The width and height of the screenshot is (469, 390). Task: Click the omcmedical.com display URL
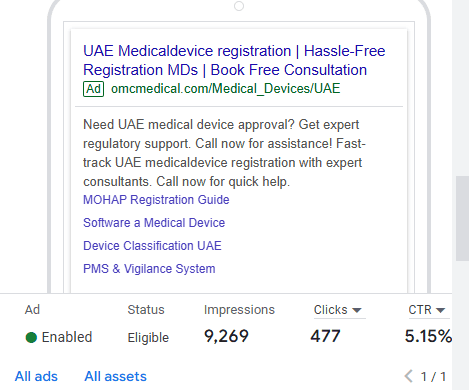(225, 89)
